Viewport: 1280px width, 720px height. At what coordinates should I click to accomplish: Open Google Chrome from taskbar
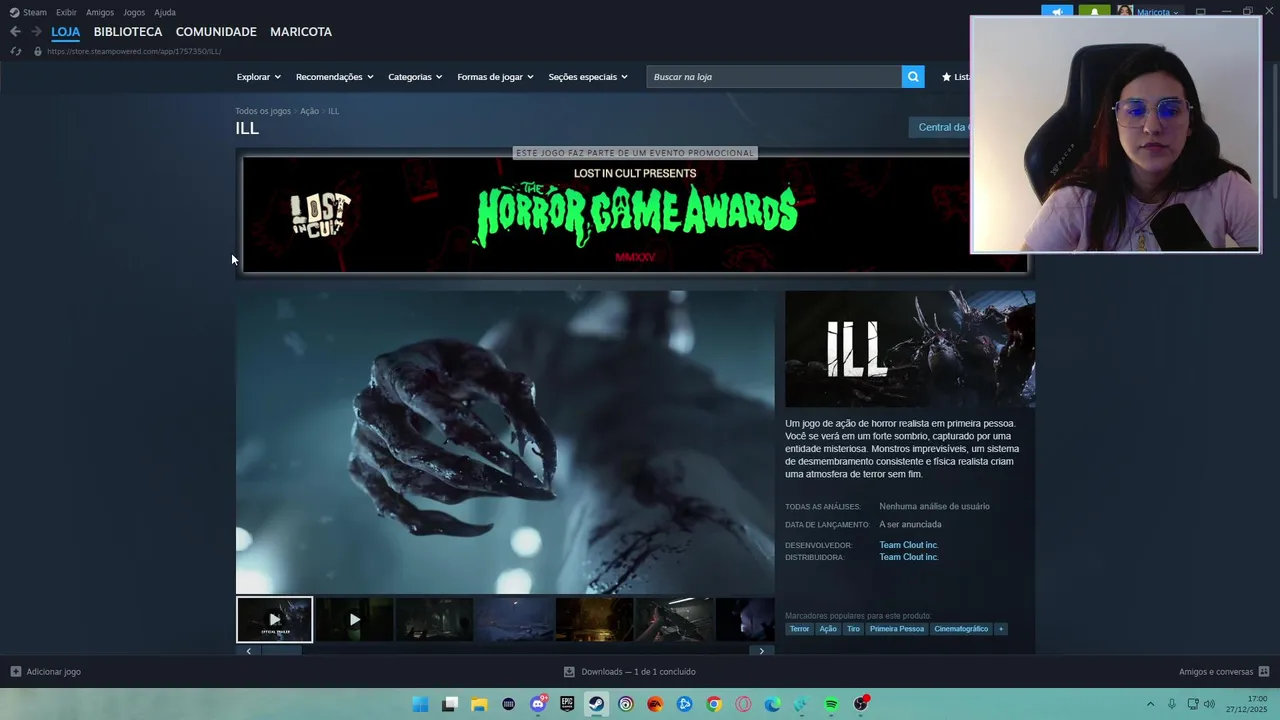(x=714, y=704)
